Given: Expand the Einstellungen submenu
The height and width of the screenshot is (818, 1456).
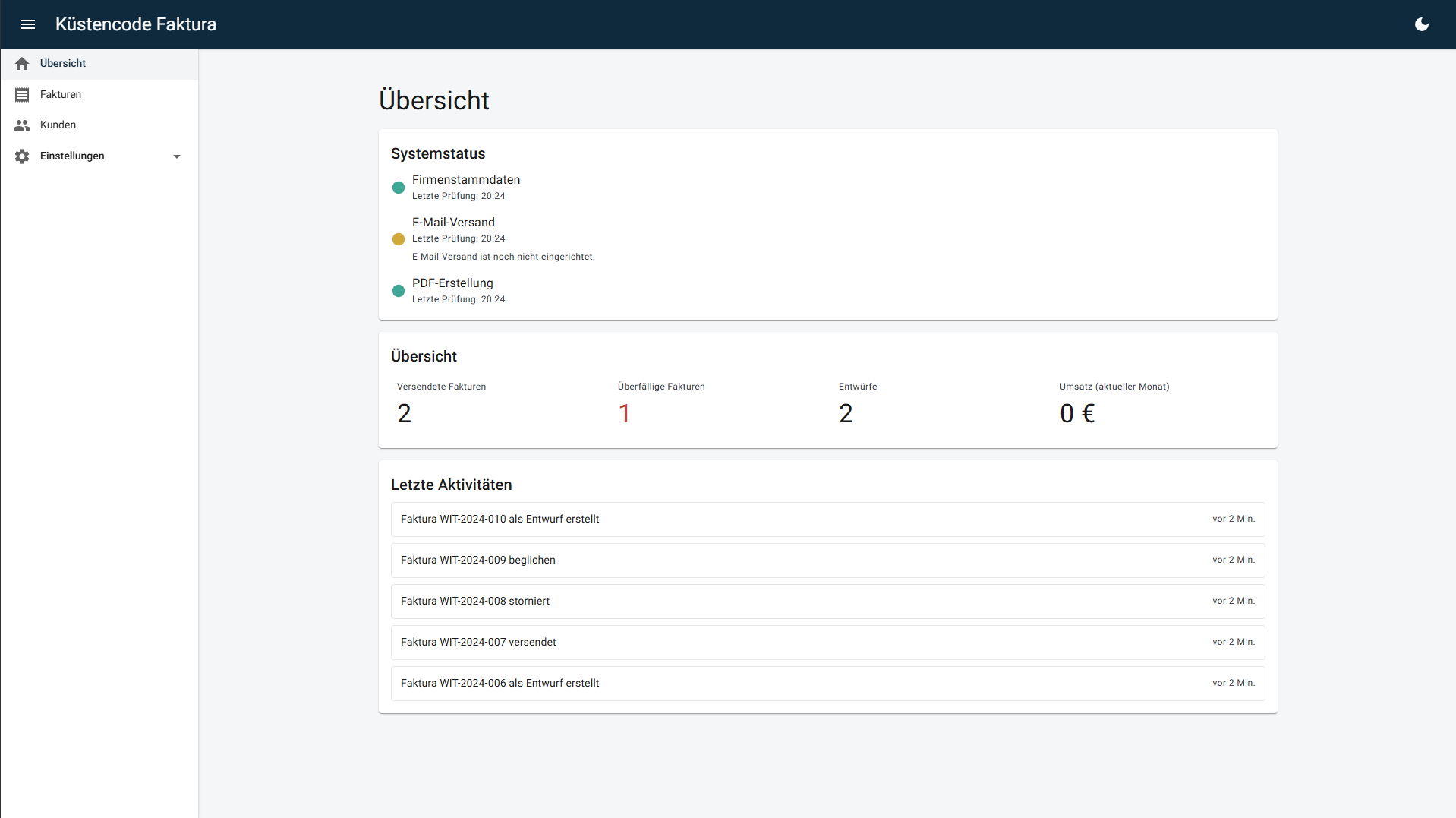Looking at the screenshot, I should (176, 156).
